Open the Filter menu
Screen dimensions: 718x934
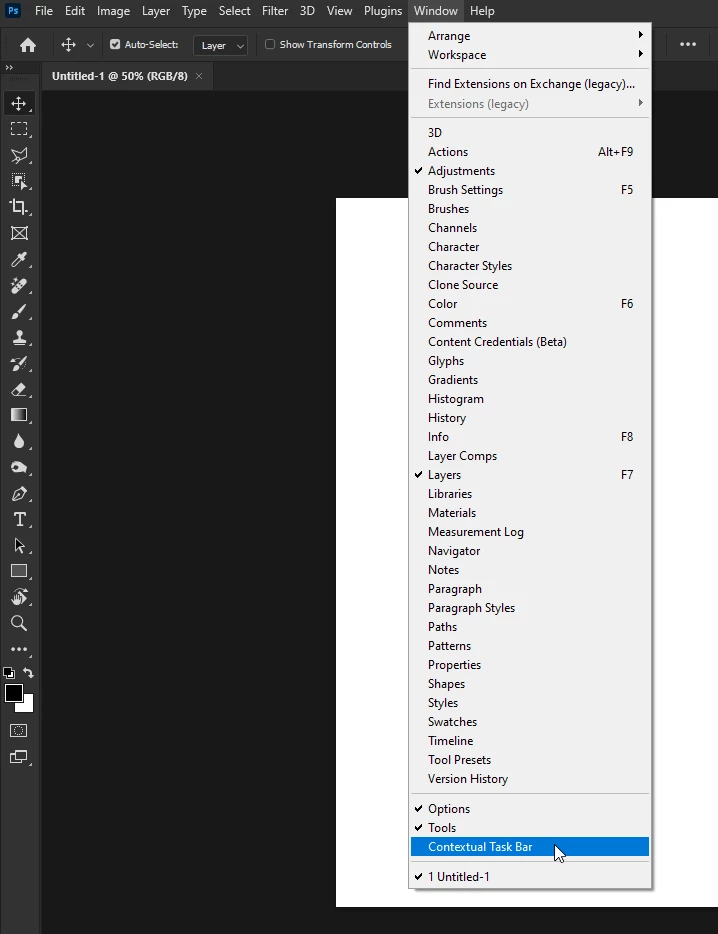(275, 11)
